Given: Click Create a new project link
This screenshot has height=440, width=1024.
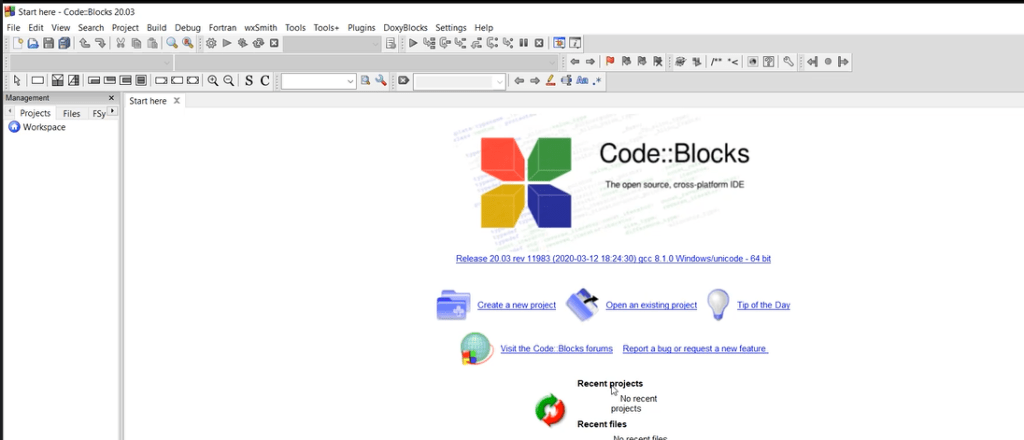Looking at the screenshot, I should point(517,305).
